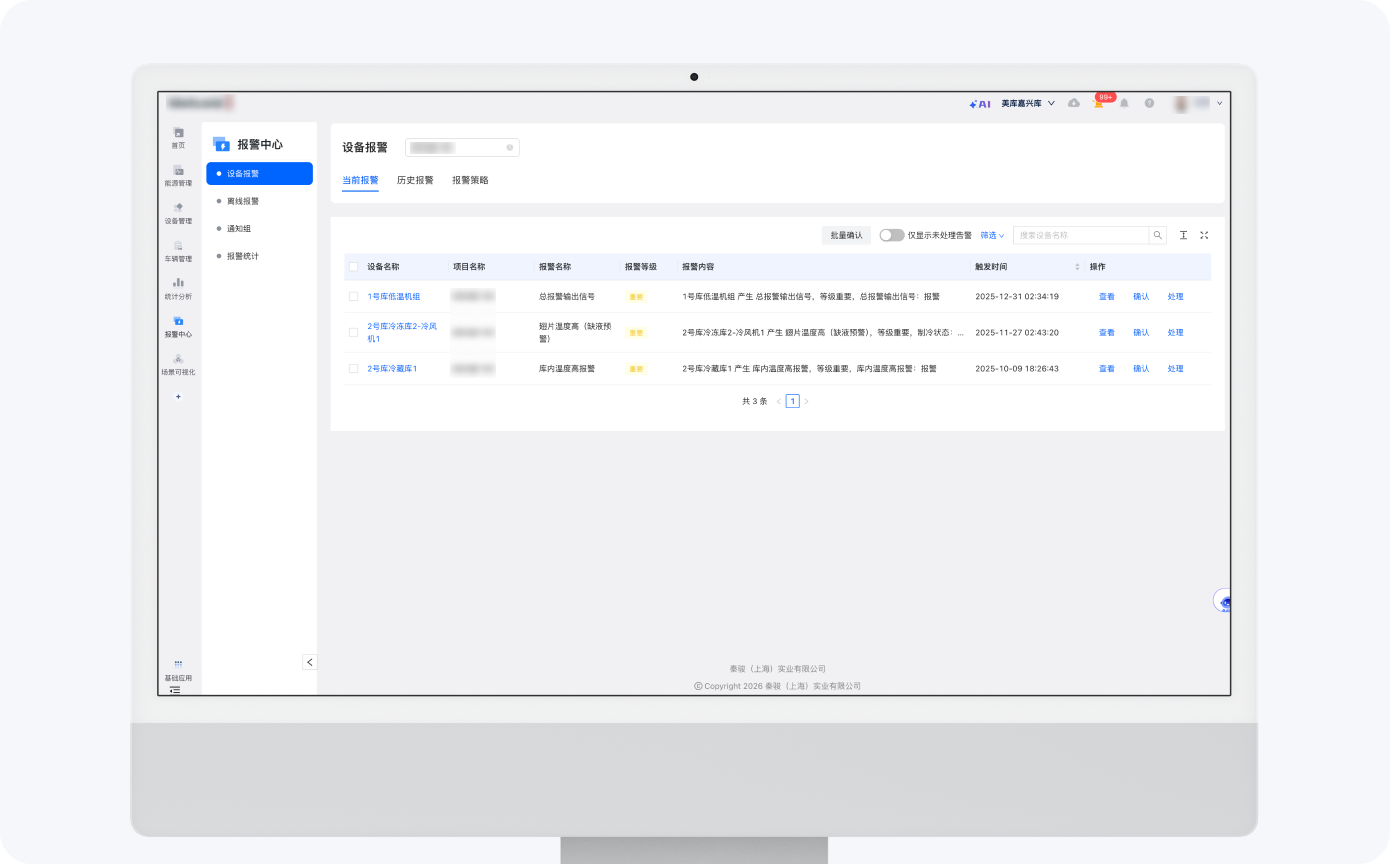Open 能源管理 in the left sidebar
Screen dimensions: 1390x864
tap(178, 174)
